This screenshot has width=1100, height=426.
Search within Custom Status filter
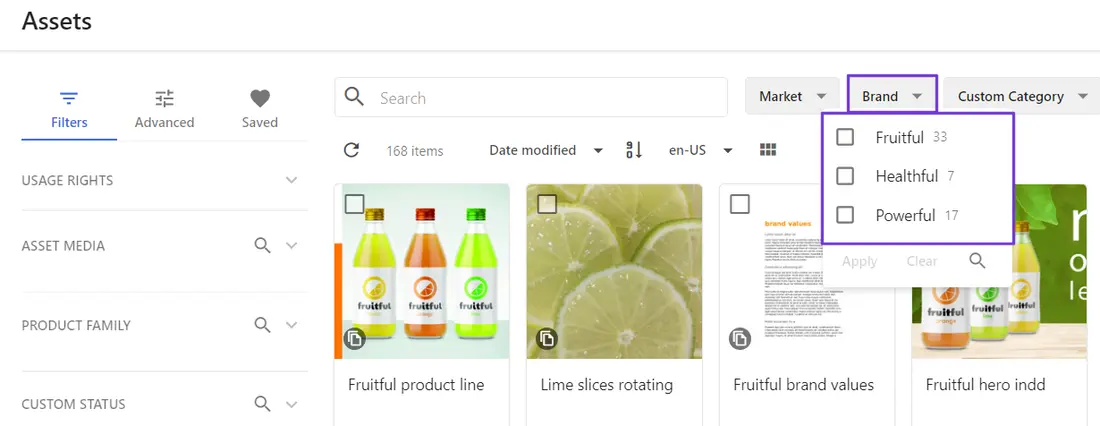(x=262, y=404)
